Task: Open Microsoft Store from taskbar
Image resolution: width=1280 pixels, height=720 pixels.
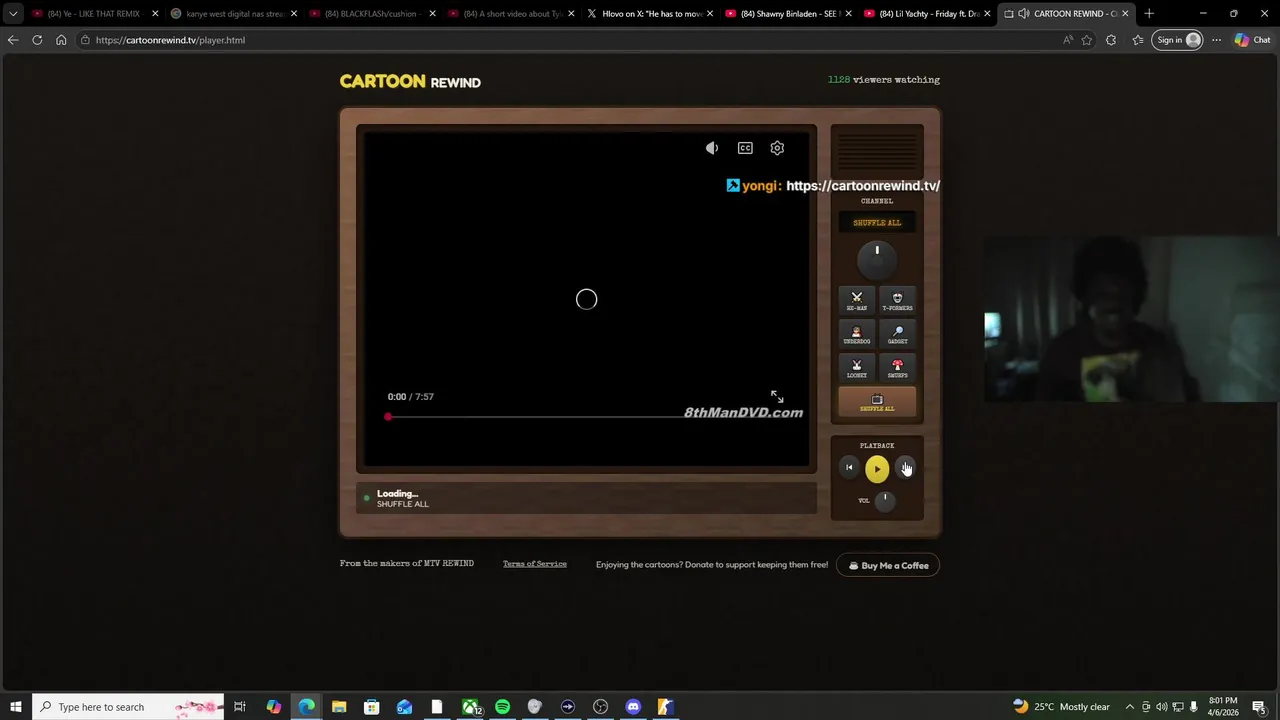Action: [371, 707]
